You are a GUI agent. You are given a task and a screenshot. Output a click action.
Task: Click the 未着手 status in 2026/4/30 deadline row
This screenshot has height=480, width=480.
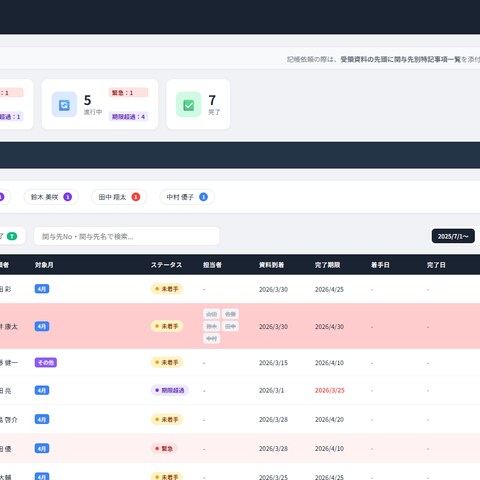click(x=167, y=326)
